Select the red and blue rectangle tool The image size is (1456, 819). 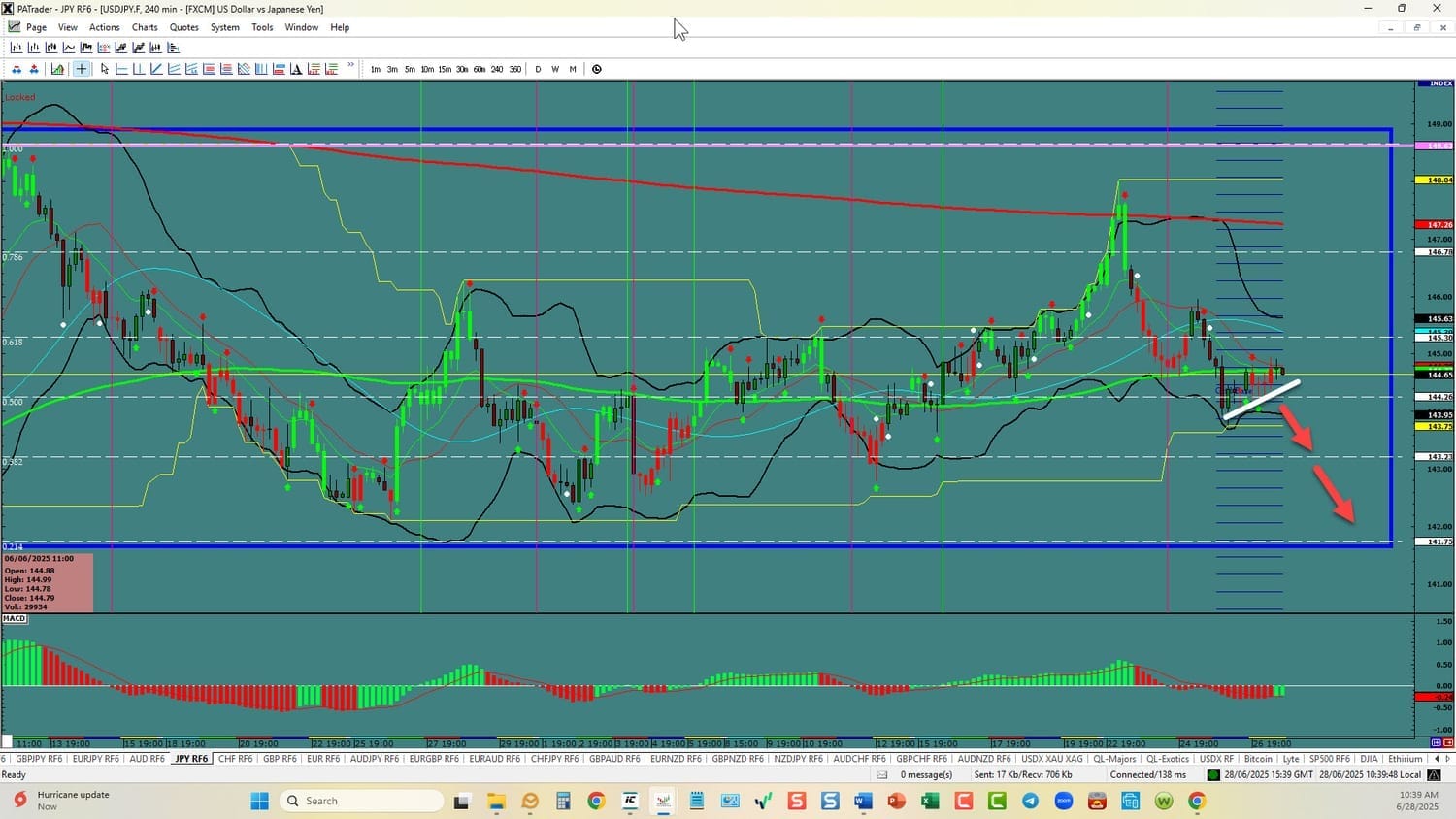click(279, 69)
